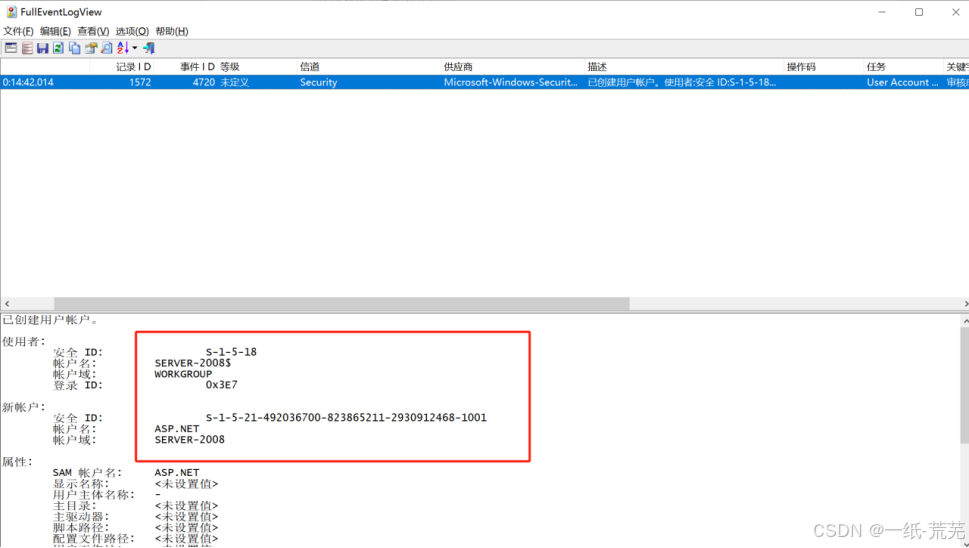Sort by the 供应商 column header
The image size is (969, 548).
point(513,67)
